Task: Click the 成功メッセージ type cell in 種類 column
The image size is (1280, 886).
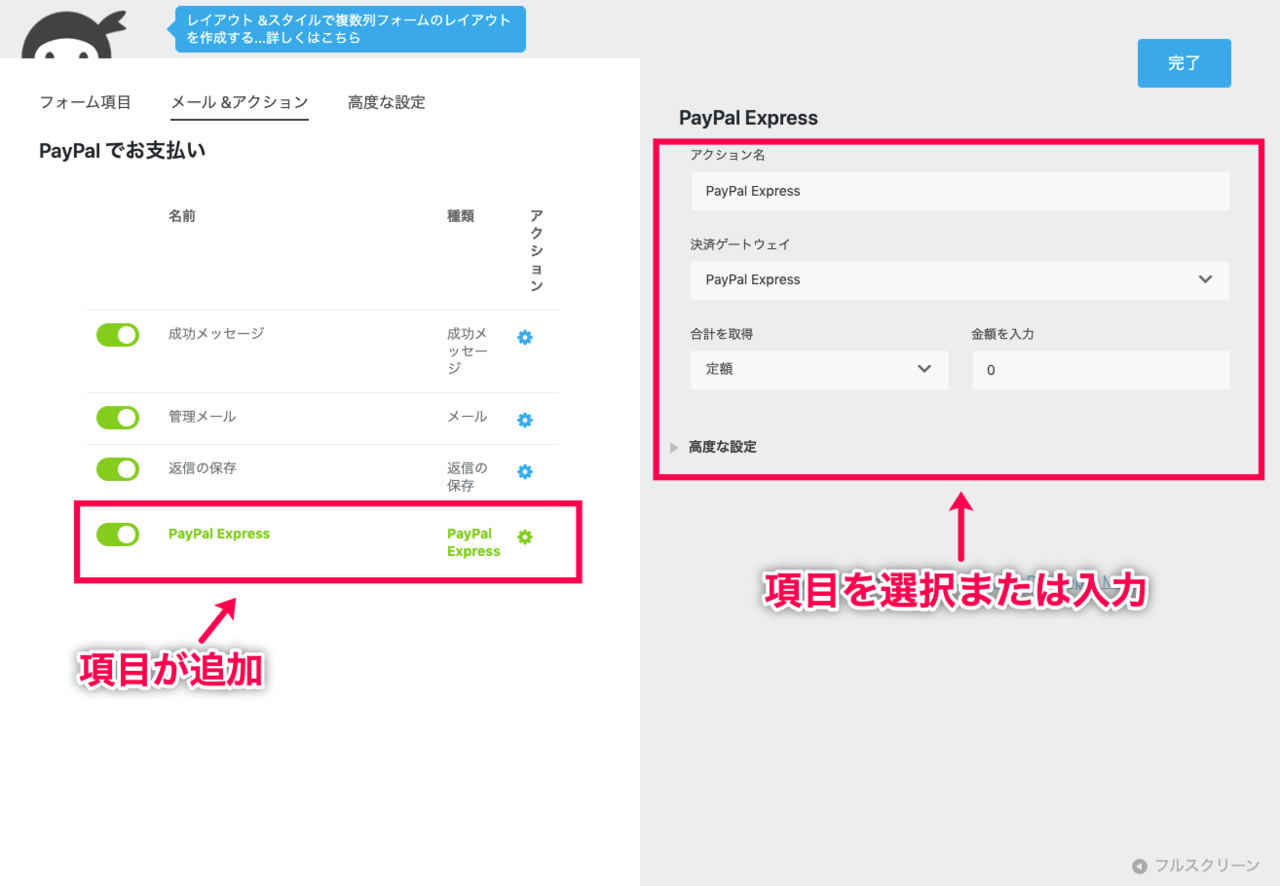Action: [x=467, y=350]
